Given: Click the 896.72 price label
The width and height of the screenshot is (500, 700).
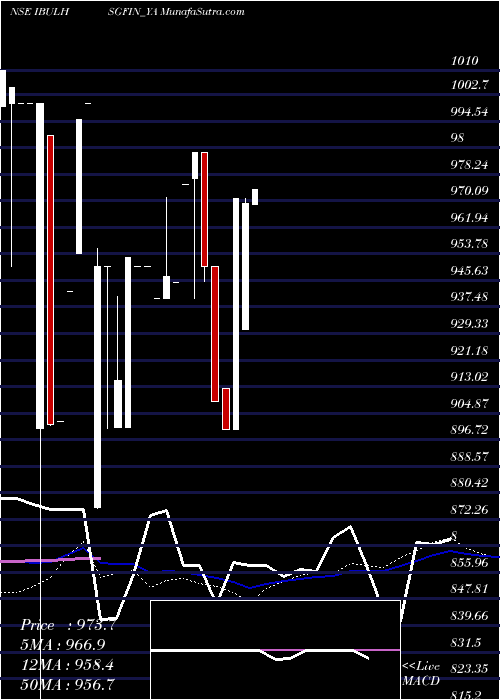Looking at the screenshot, I should (x=469, y=430).
